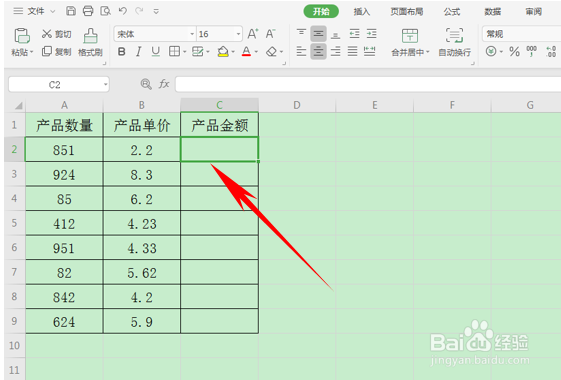561x380 pixels.
Task: Switch to the 审阅 tab
Action: [x=533, y=12]
